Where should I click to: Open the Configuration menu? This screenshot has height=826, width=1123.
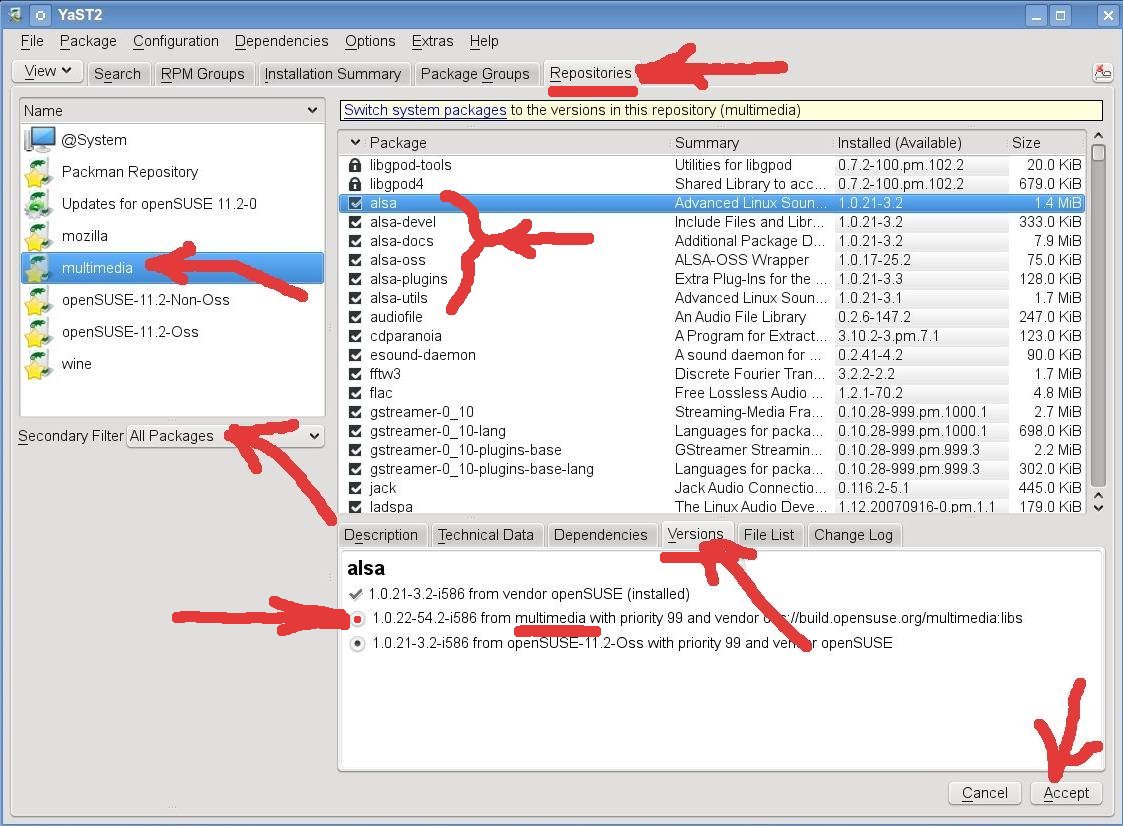pyautogui.click(x=176, y=42)
